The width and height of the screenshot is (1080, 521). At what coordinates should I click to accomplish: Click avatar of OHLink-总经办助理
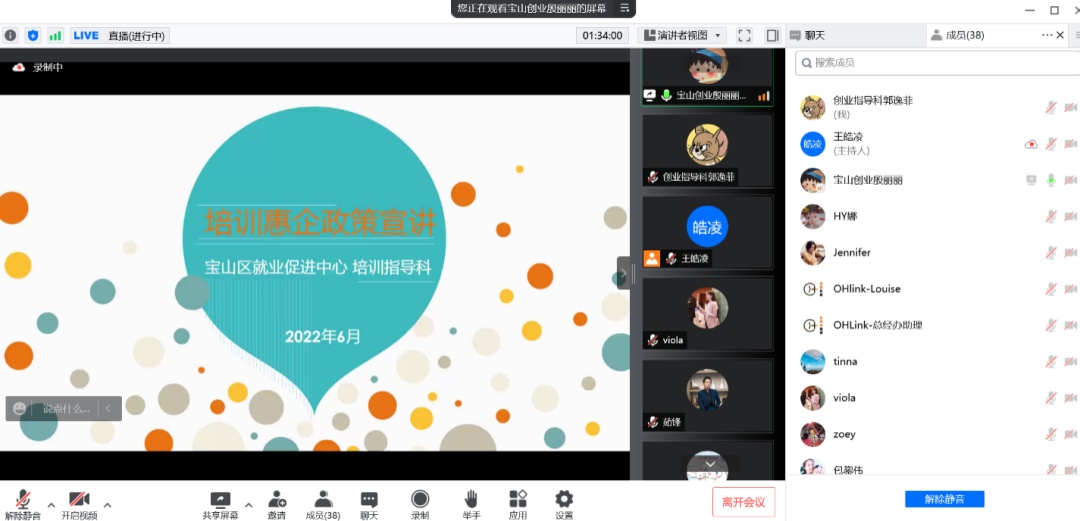point(813,325)
